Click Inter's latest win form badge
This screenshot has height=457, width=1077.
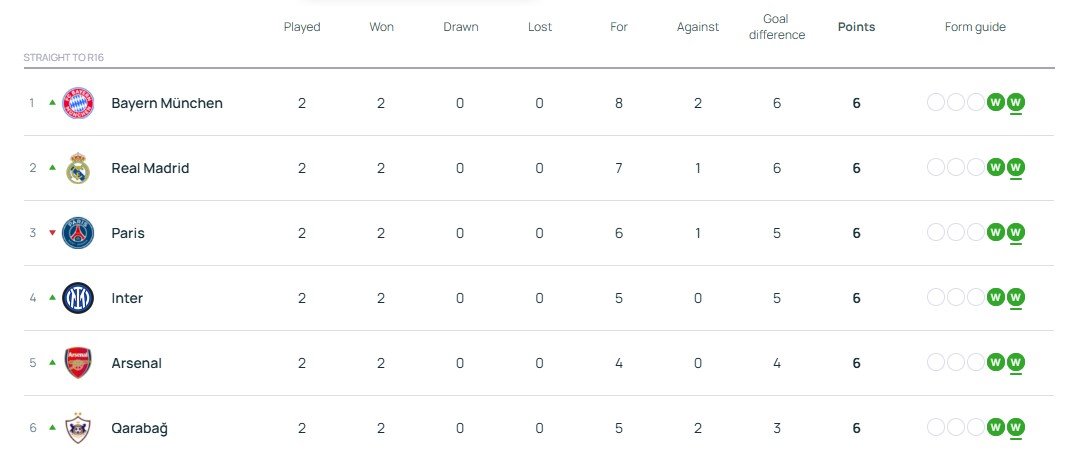pyautogui.click(x=1016, y=297)
